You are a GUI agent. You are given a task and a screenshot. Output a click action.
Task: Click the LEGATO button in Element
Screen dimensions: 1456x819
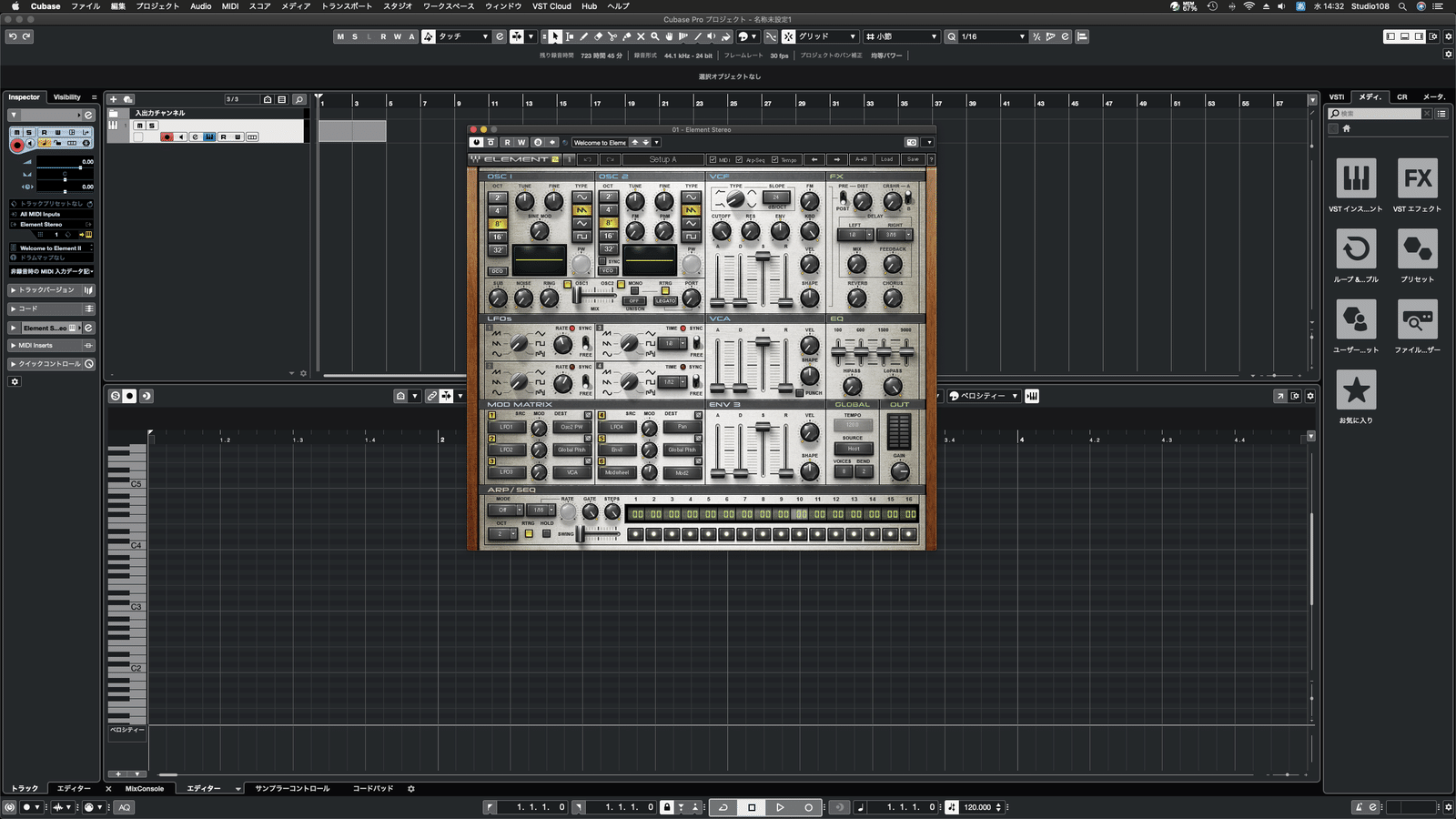point(666,301)
